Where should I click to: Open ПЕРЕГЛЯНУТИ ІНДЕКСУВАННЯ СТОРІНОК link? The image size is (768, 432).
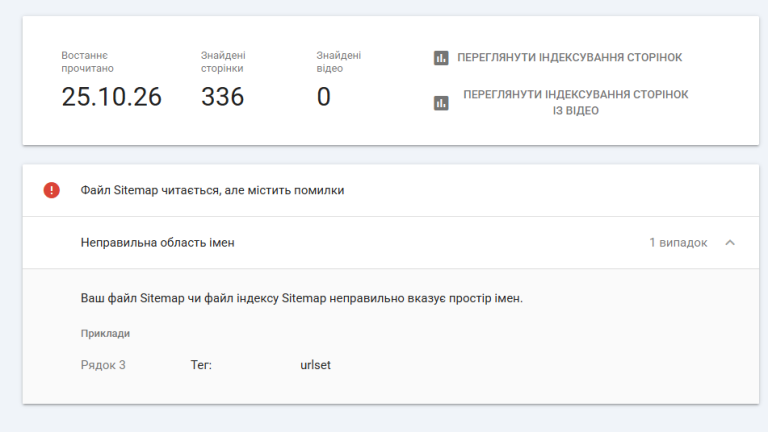569,57
